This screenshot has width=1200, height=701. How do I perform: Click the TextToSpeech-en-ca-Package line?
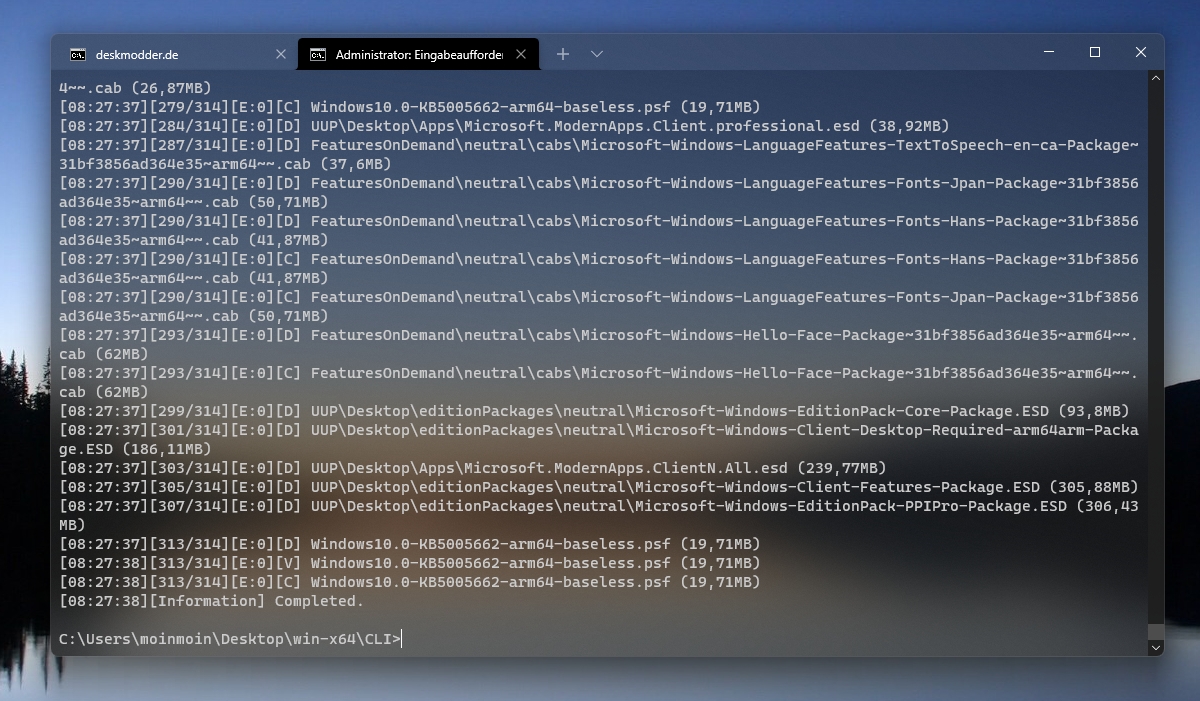coord(599,154)
